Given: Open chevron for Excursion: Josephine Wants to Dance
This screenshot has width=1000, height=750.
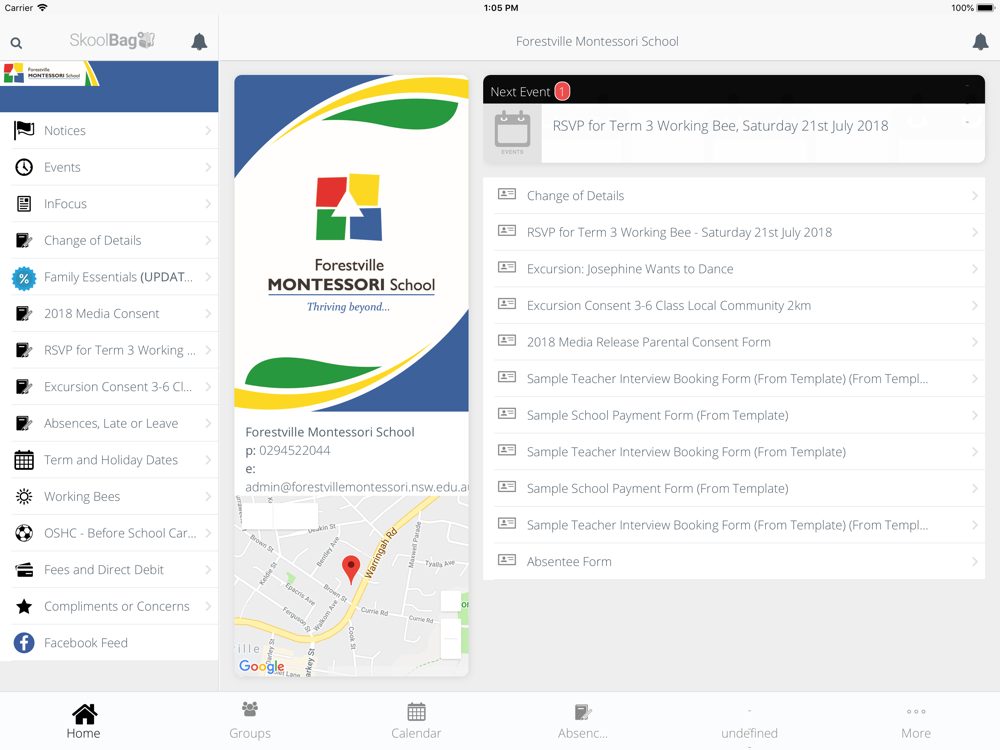Looking at the screenshot, I should [x=974, y=269].
